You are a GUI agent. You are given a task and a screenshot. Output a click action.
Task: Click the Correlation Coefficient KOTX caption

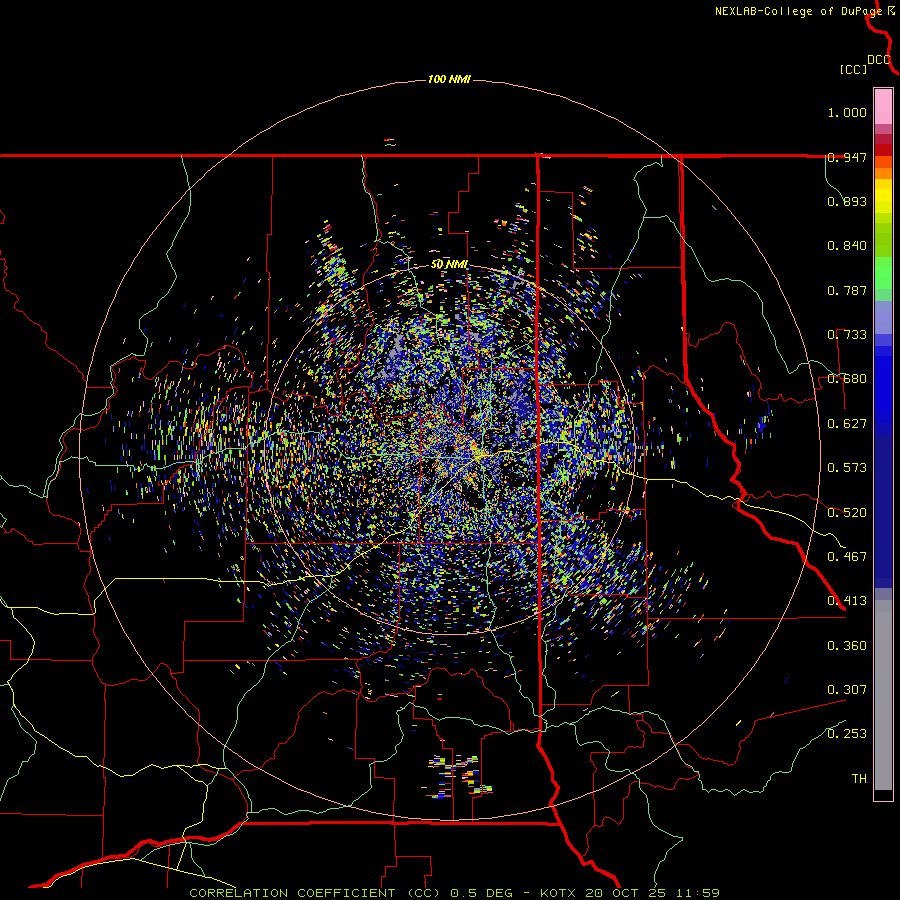(455, 893)
